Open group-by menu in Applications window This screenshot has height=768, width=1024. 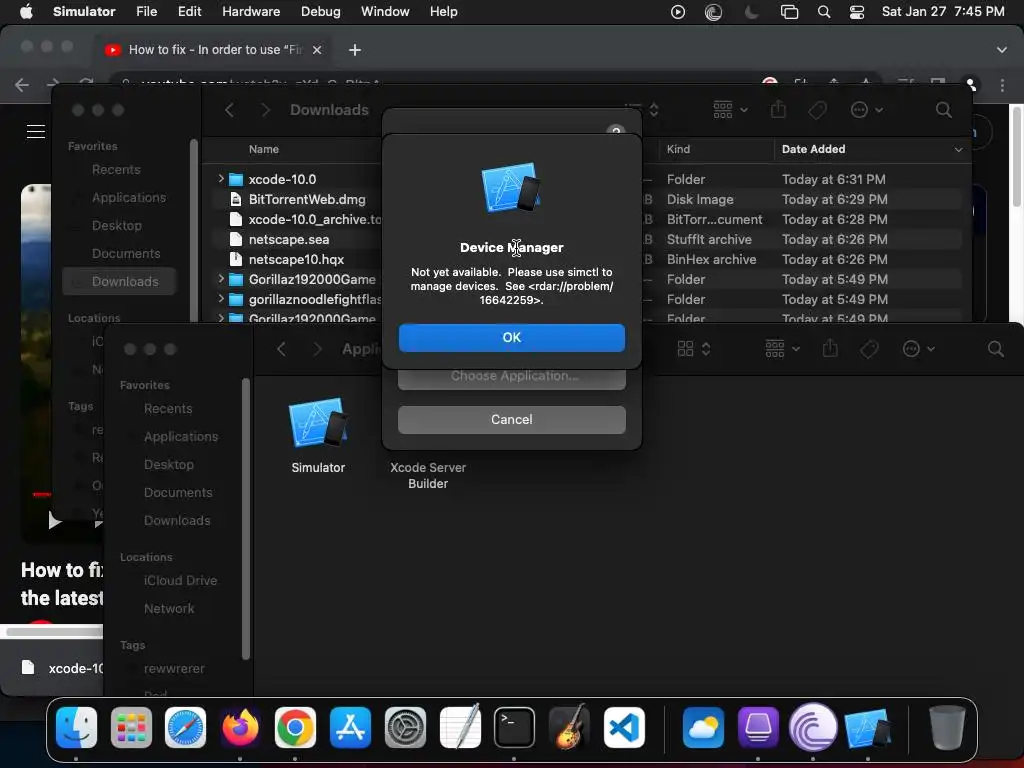tap(782, 349)
